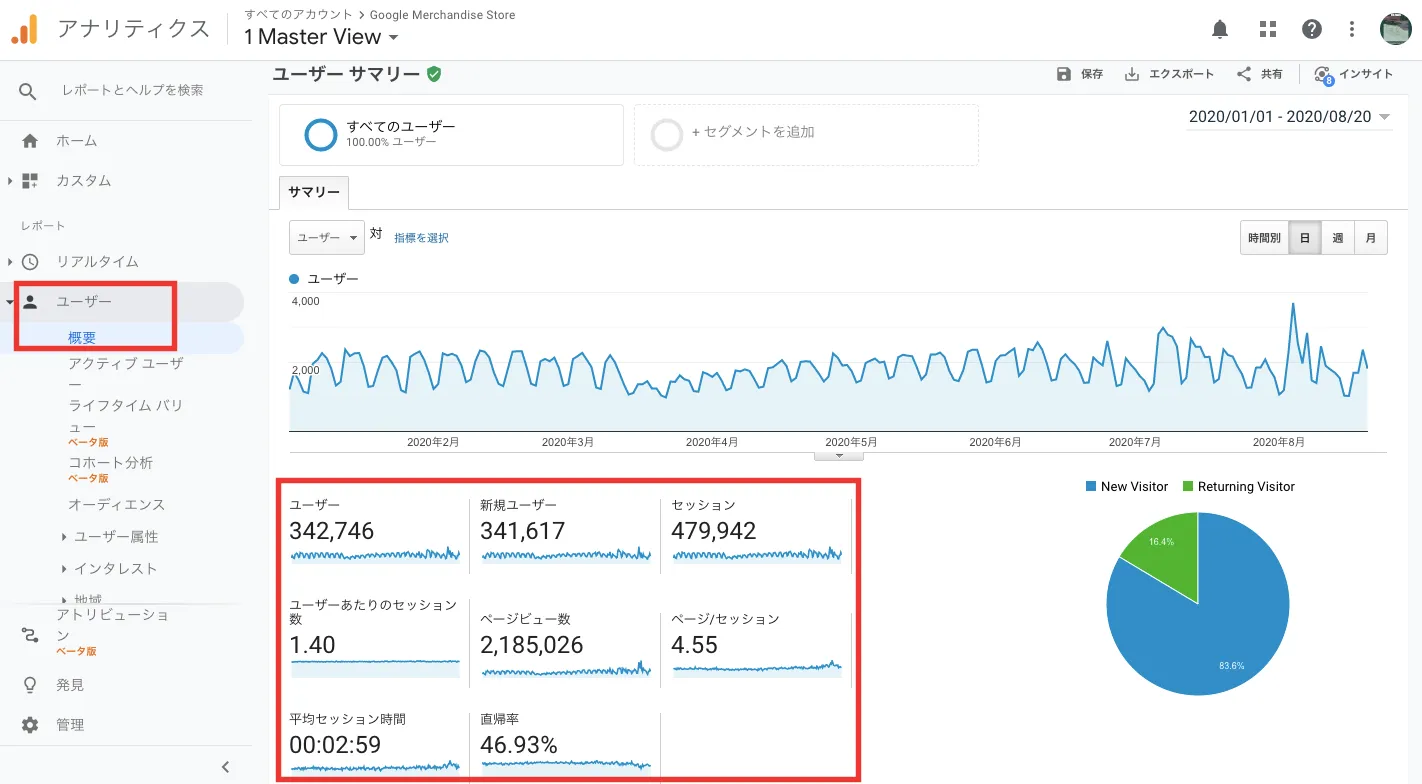Click the export download icon

tap(1132, 74)
